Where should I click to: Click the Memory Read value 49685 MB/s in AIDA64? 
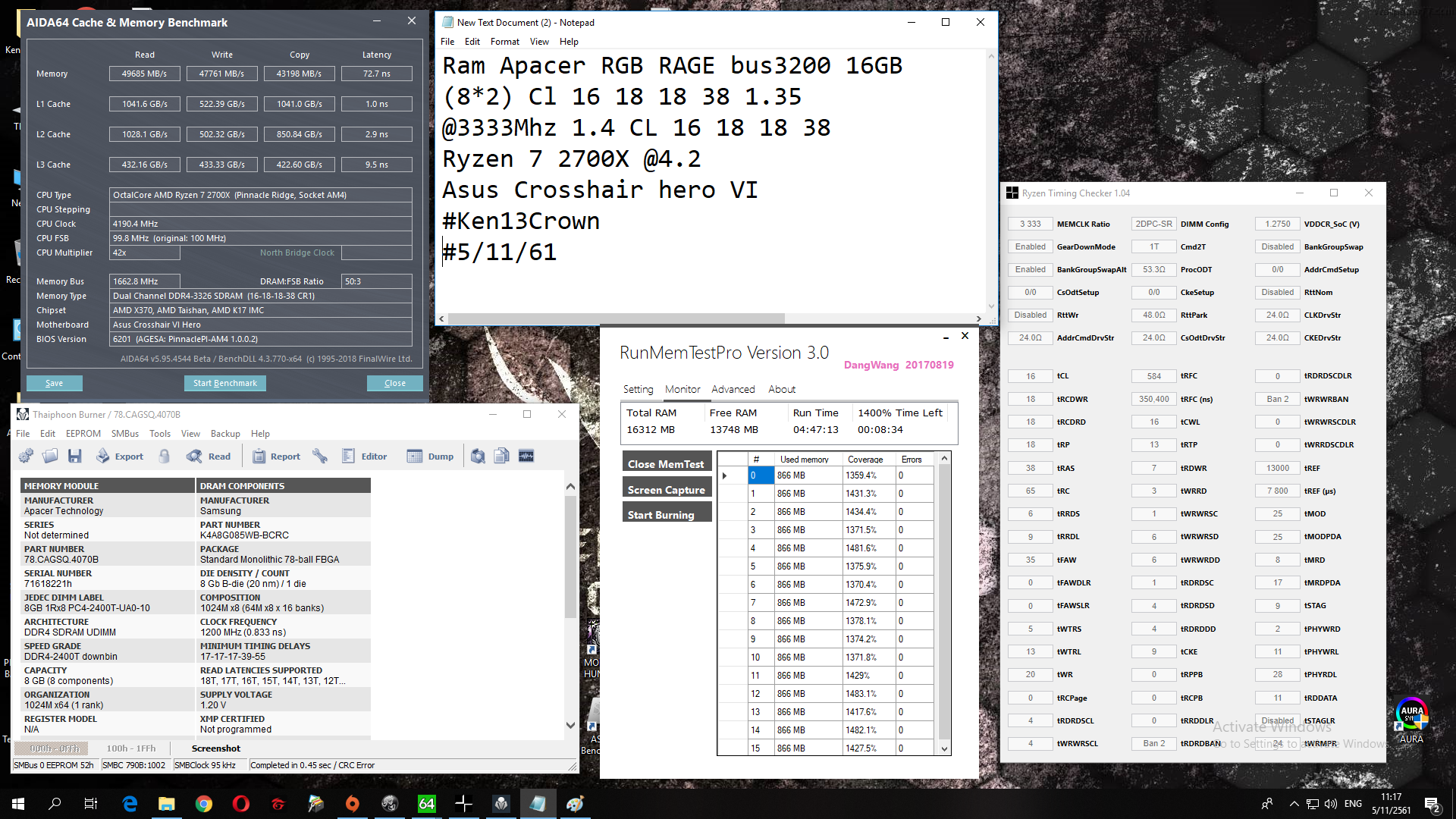145,74
